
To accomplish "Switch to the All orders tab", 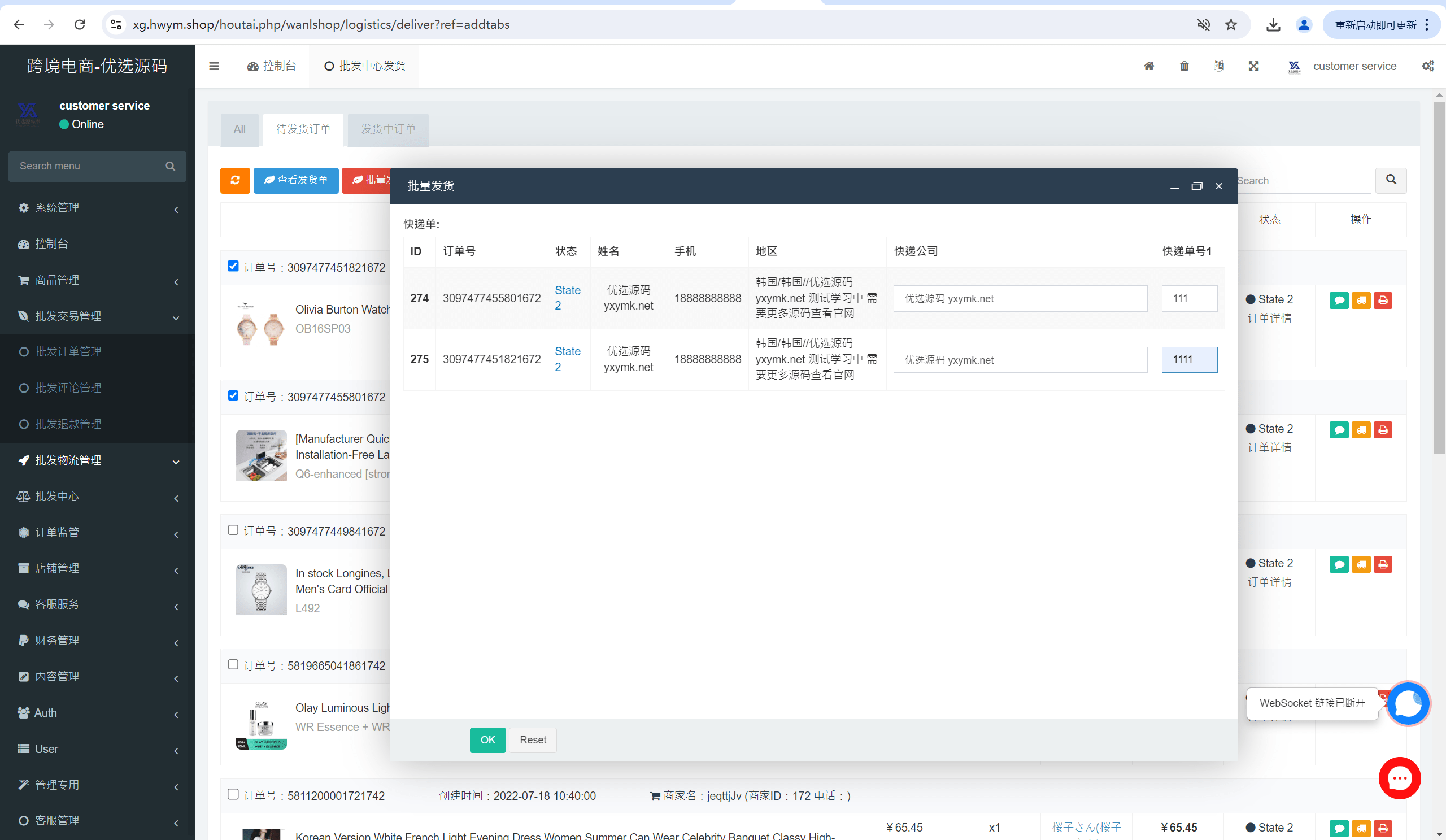I will (239, 130).
